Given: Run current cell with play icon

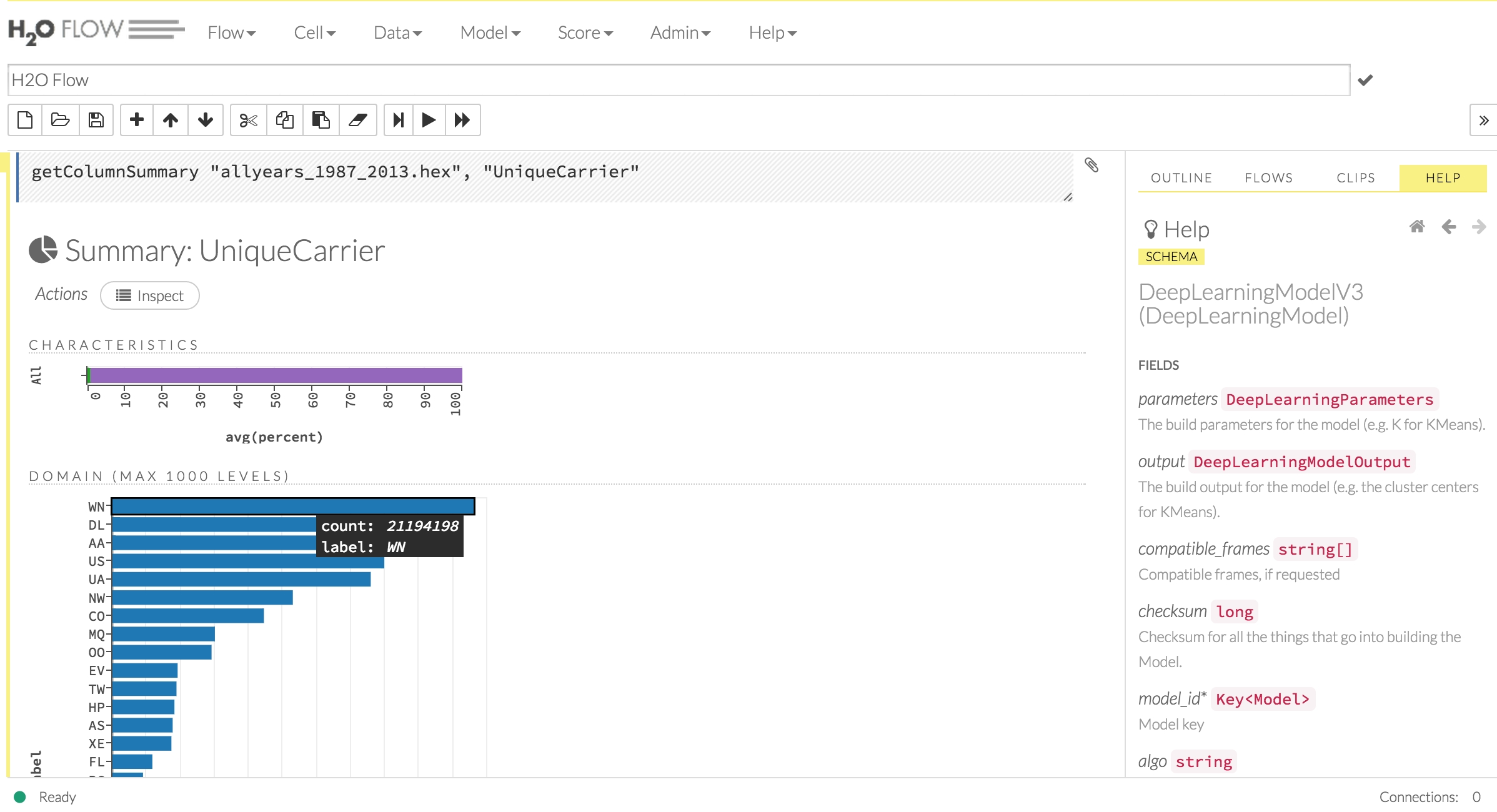Looking at the screenshot, I should coord(429,120).
